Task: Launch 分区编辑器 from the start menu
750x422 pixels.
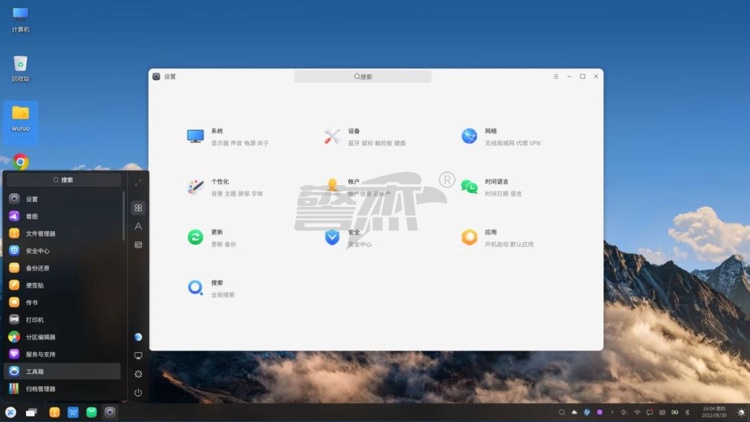Action: coord(40,337)
